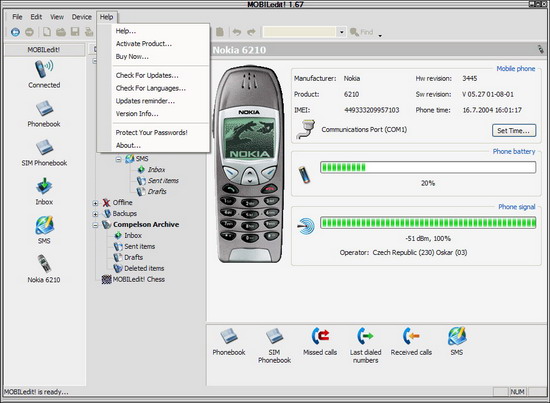550x403 pixels.
Task: Click the Find binoculars button
Action: (361, 32)
